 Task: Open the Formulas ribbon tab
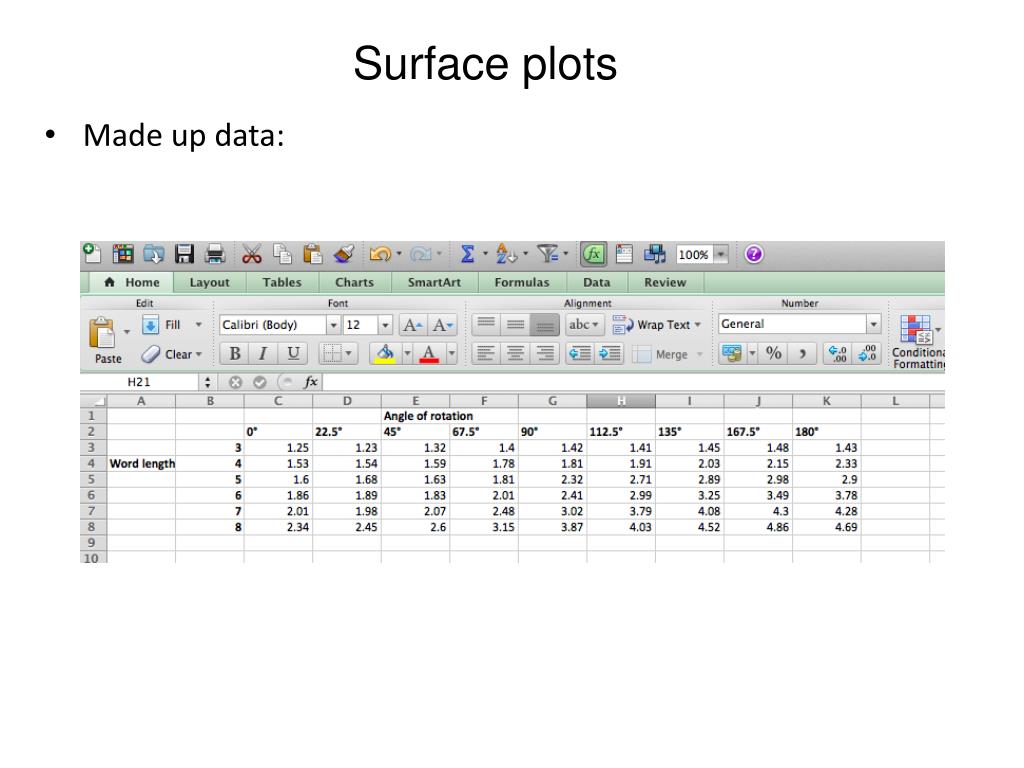(521, 283)
